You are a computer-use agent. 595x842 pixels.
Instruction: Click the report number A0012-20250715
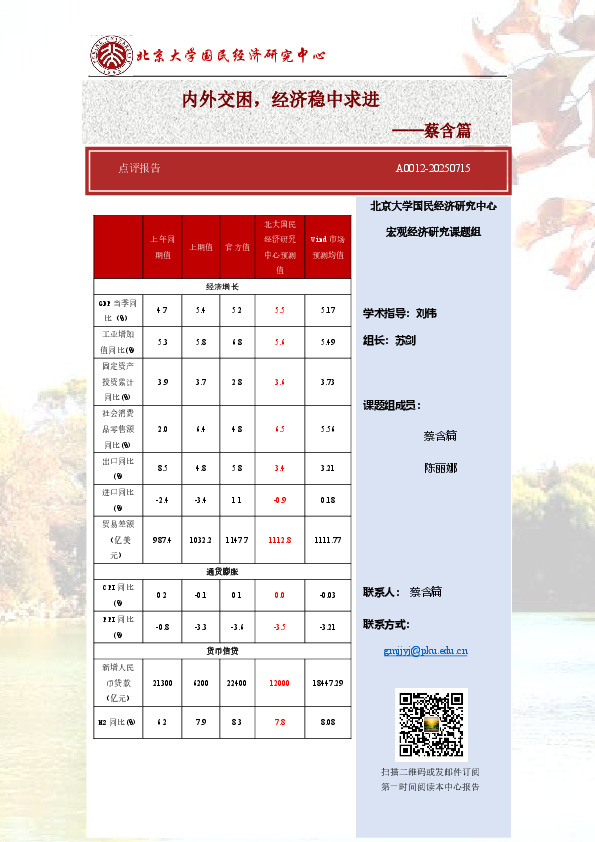pos(433,168)
